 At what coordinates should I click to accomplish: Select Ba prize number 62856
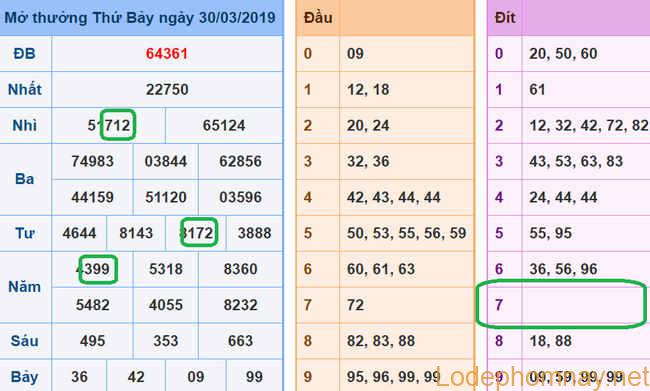click(x=240, y=161)
